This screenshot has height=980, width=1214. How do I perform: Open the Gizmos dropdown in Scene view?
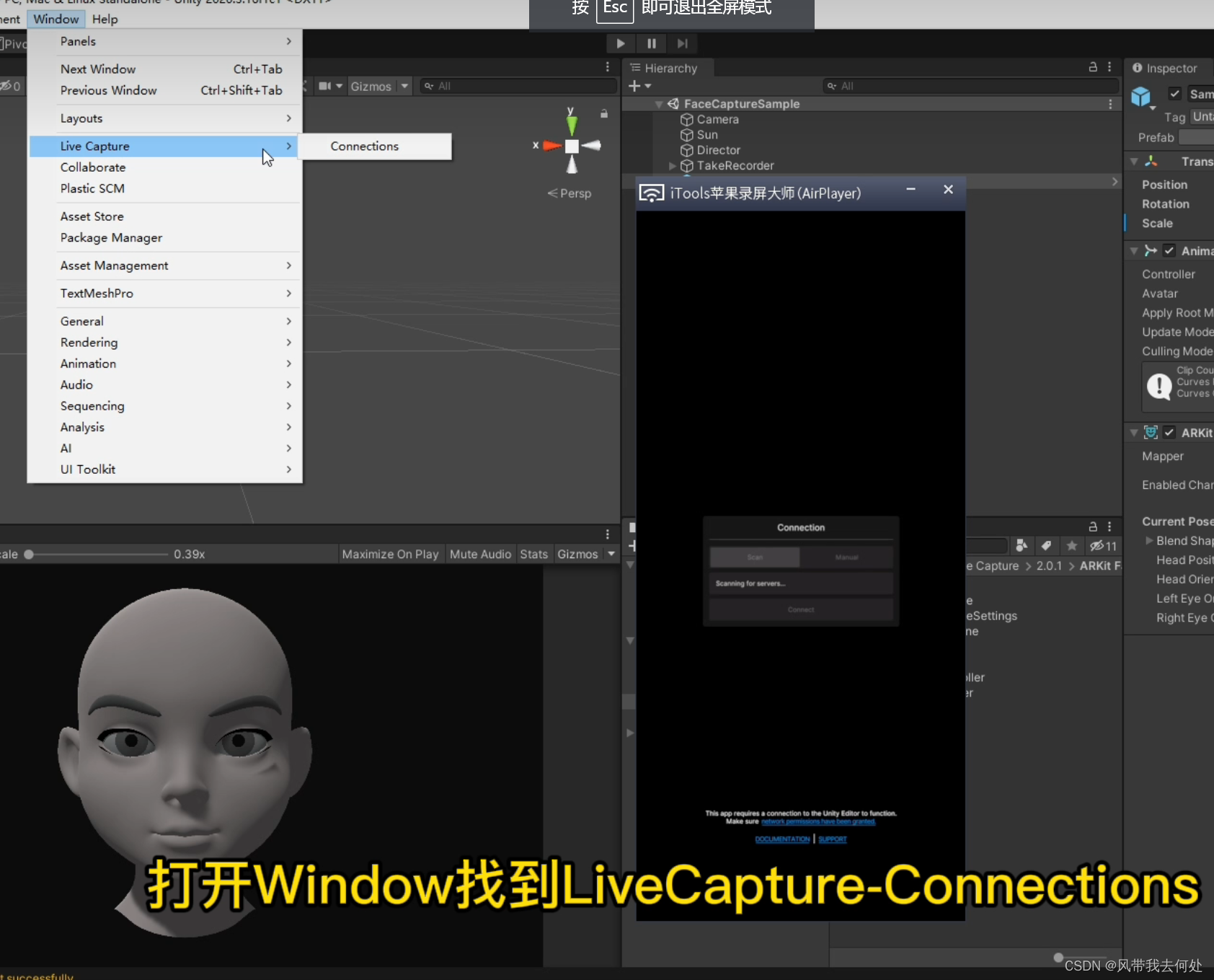click(x=404, y=86)
